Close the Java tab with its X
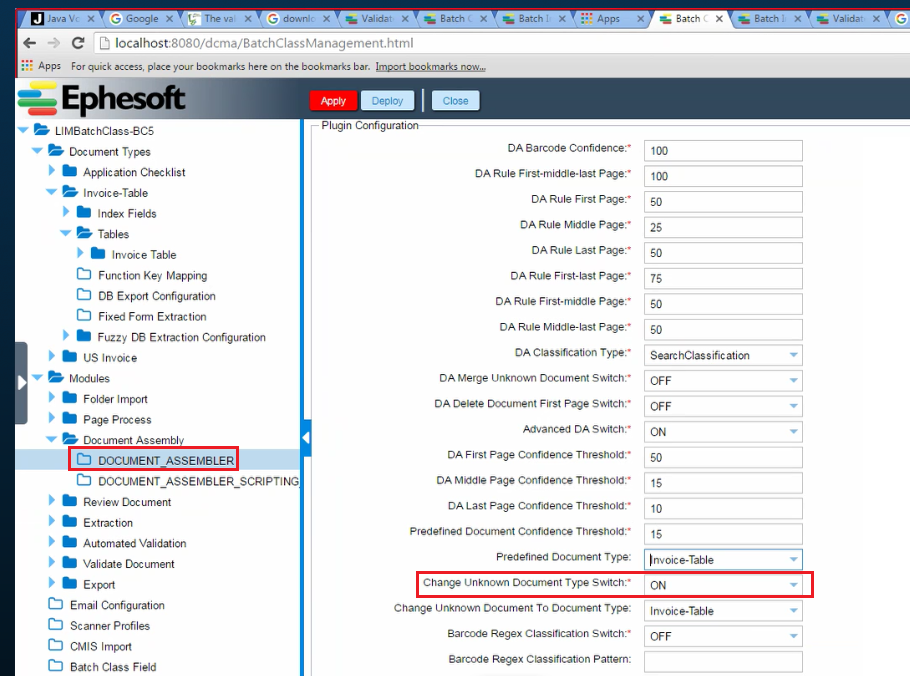The image size is (910, 676). coord(91,19)
